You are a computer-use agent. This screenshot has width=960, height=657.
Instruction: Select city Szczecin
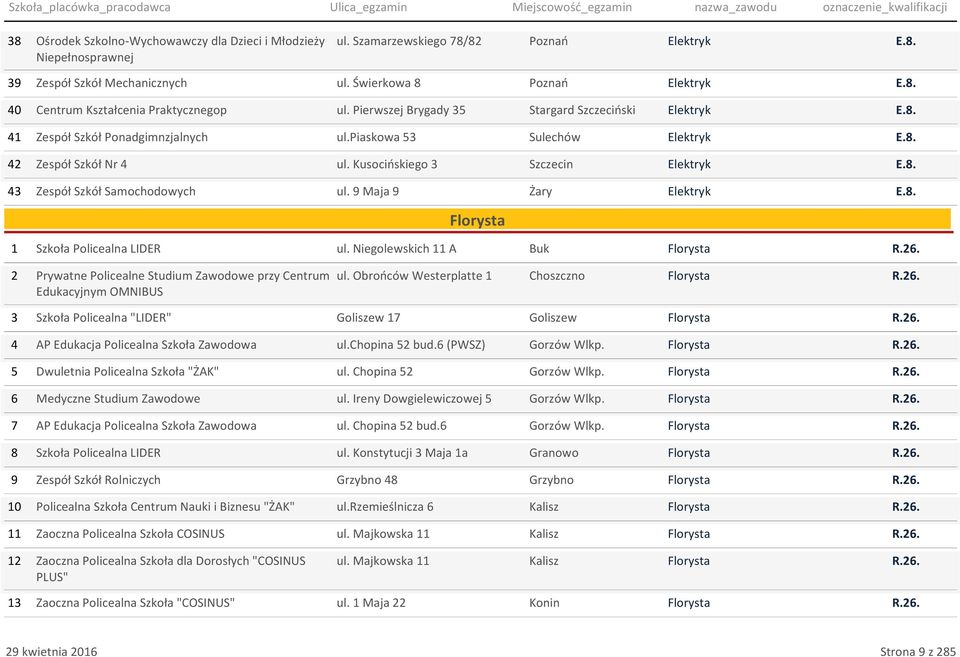(x=551, y=164)
